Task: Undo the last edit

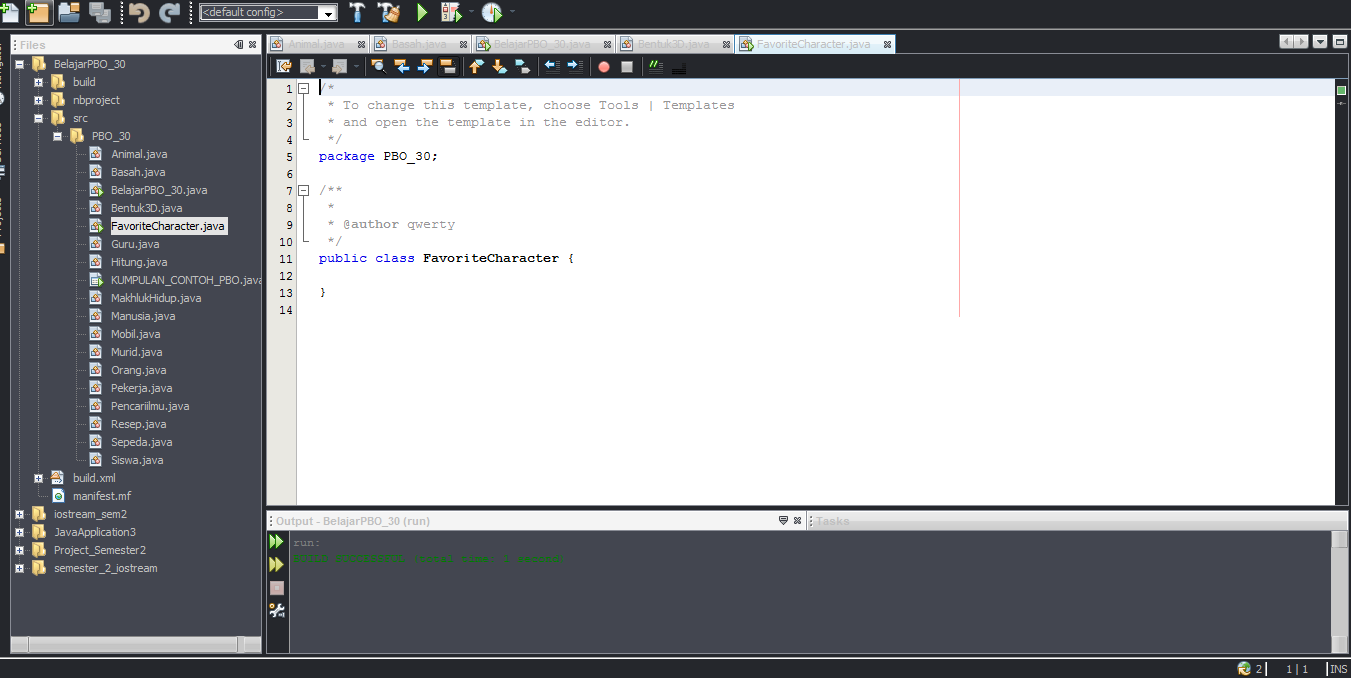Action: pyautogui.click(x=139, y=12)
